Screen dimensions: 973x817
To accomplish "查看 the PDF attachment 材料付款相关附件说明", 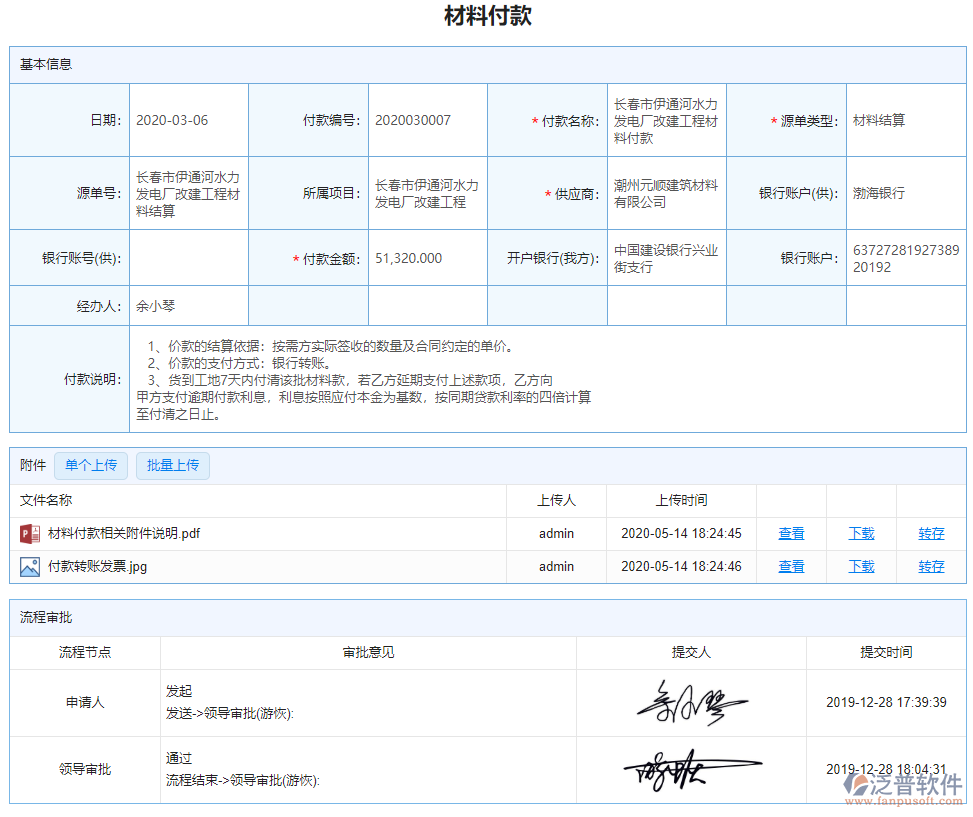I will point(790,533).
